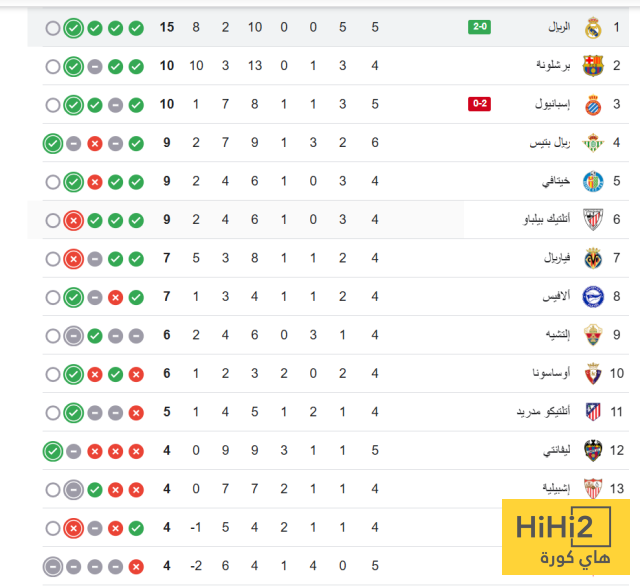Click the Getafe club crest

coord(593,182)
